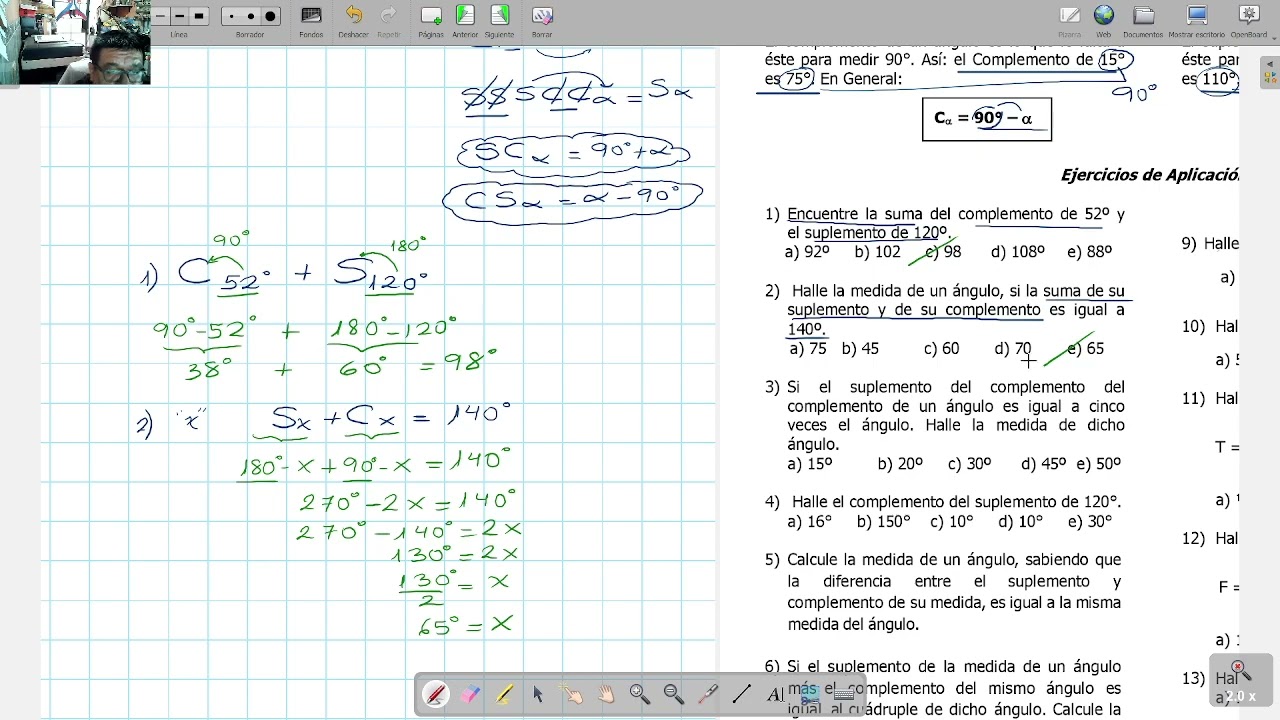1280x720 pixels.
Task: Click answer option a) 92º in exercise 1
Action: click(808, 252)
